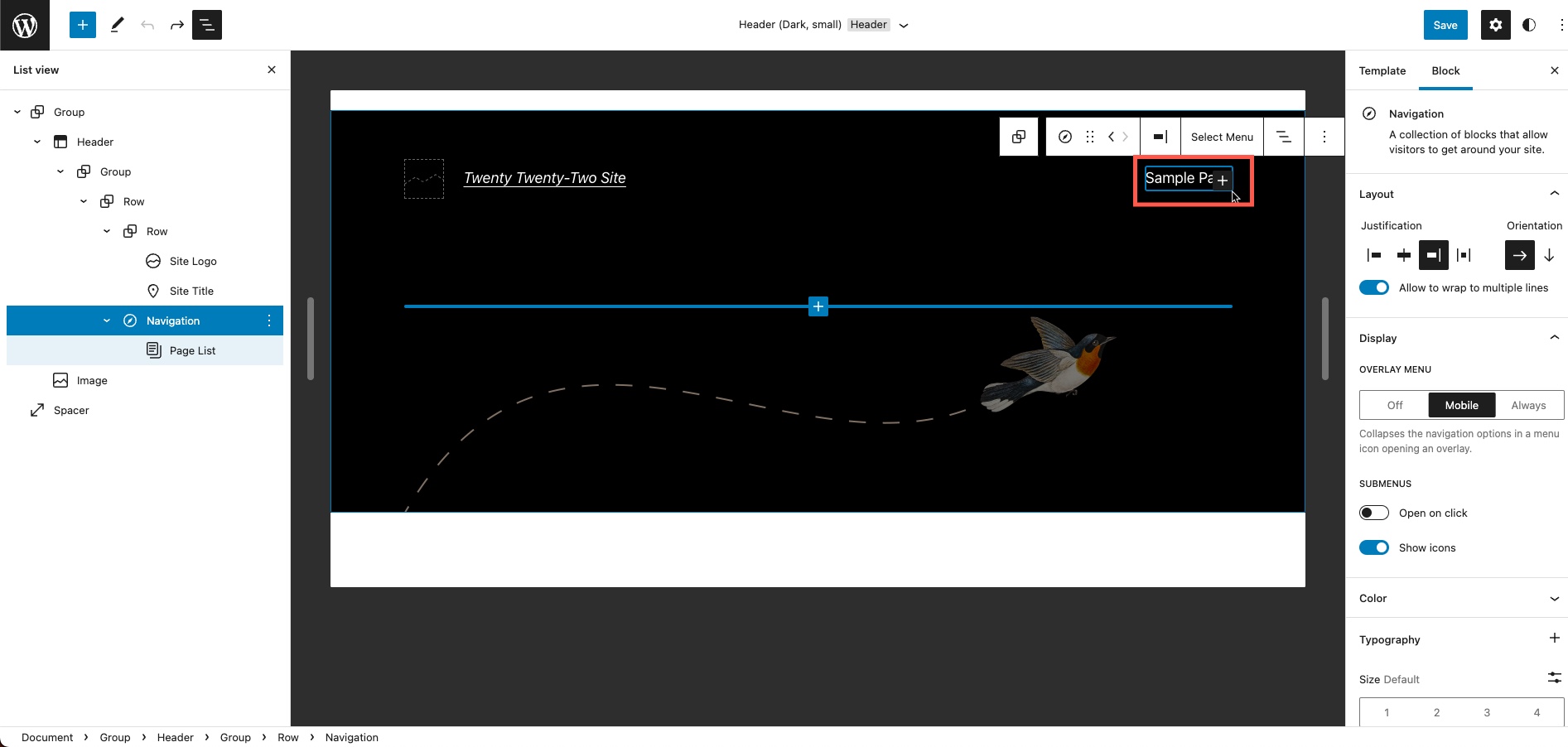The width and height of the screenshot is (1568, 747).
Task: Open the Styles half-circle panel
Action: point(1529,25)
